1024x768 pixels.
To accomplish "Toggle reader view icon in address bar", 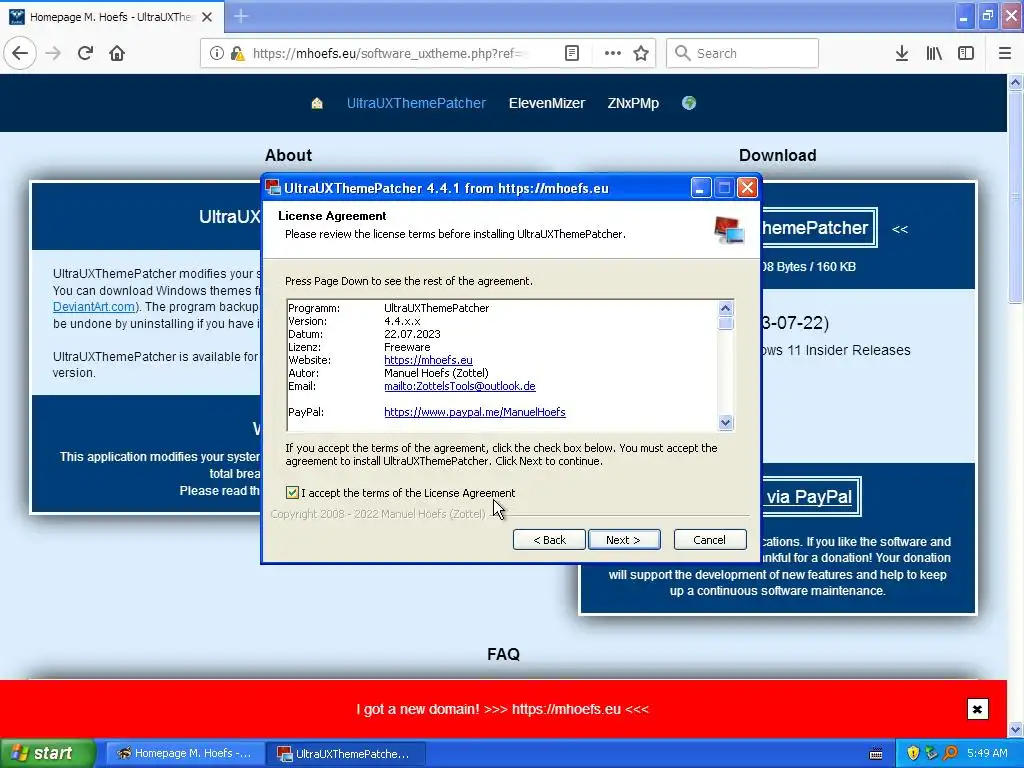I will pyautogui.click(x=572, y=53).
